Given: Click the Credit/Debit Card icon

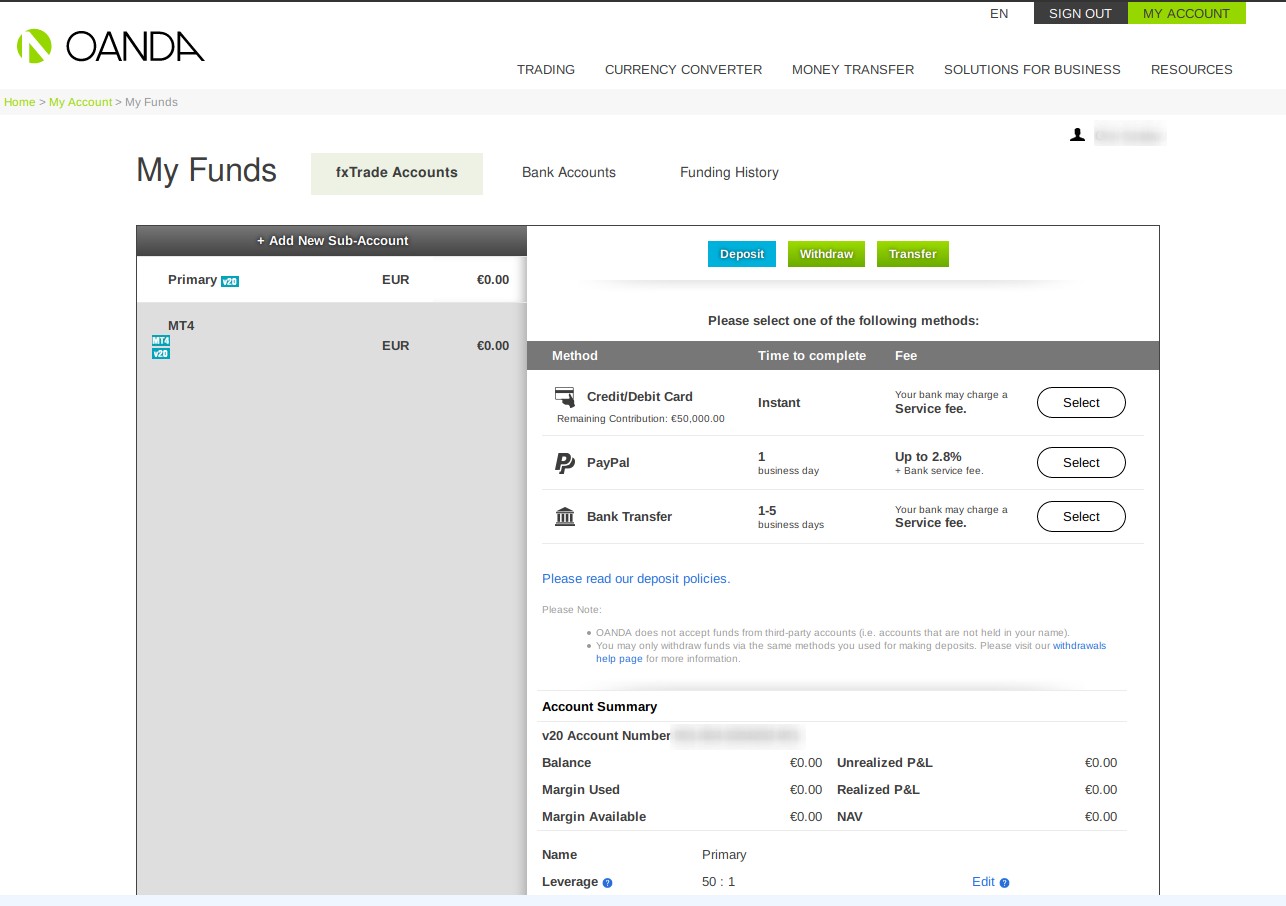Looking at the screenshot, I should [565, 397].
